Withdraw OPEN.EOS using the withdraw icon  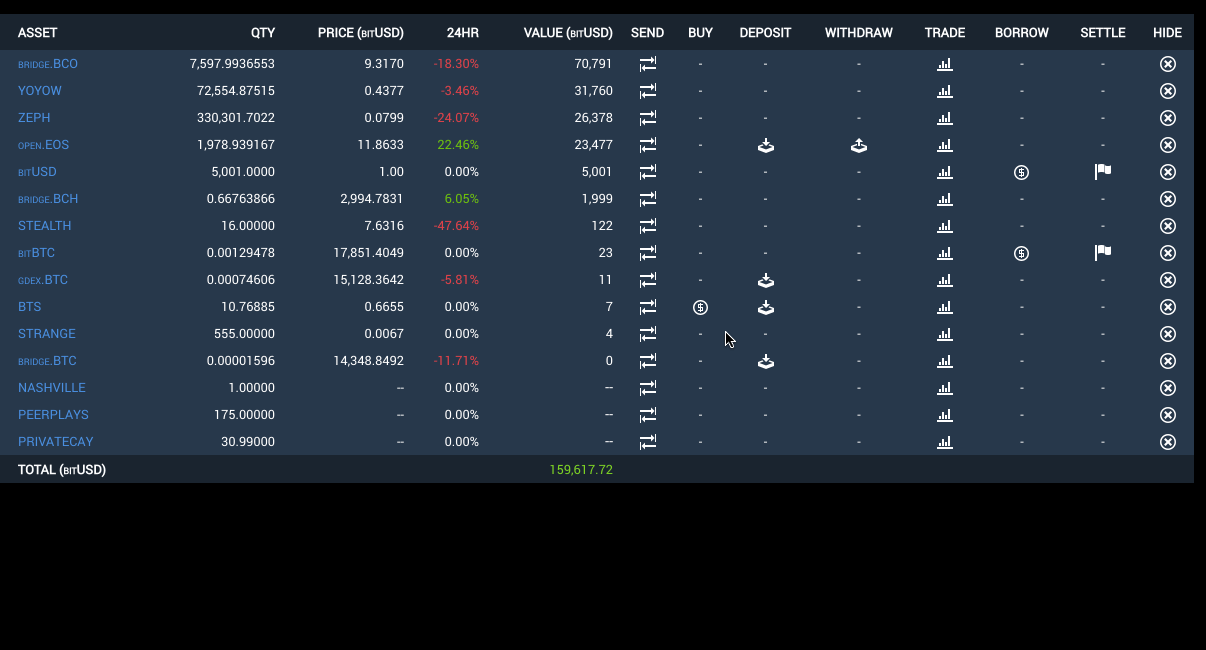858,145
